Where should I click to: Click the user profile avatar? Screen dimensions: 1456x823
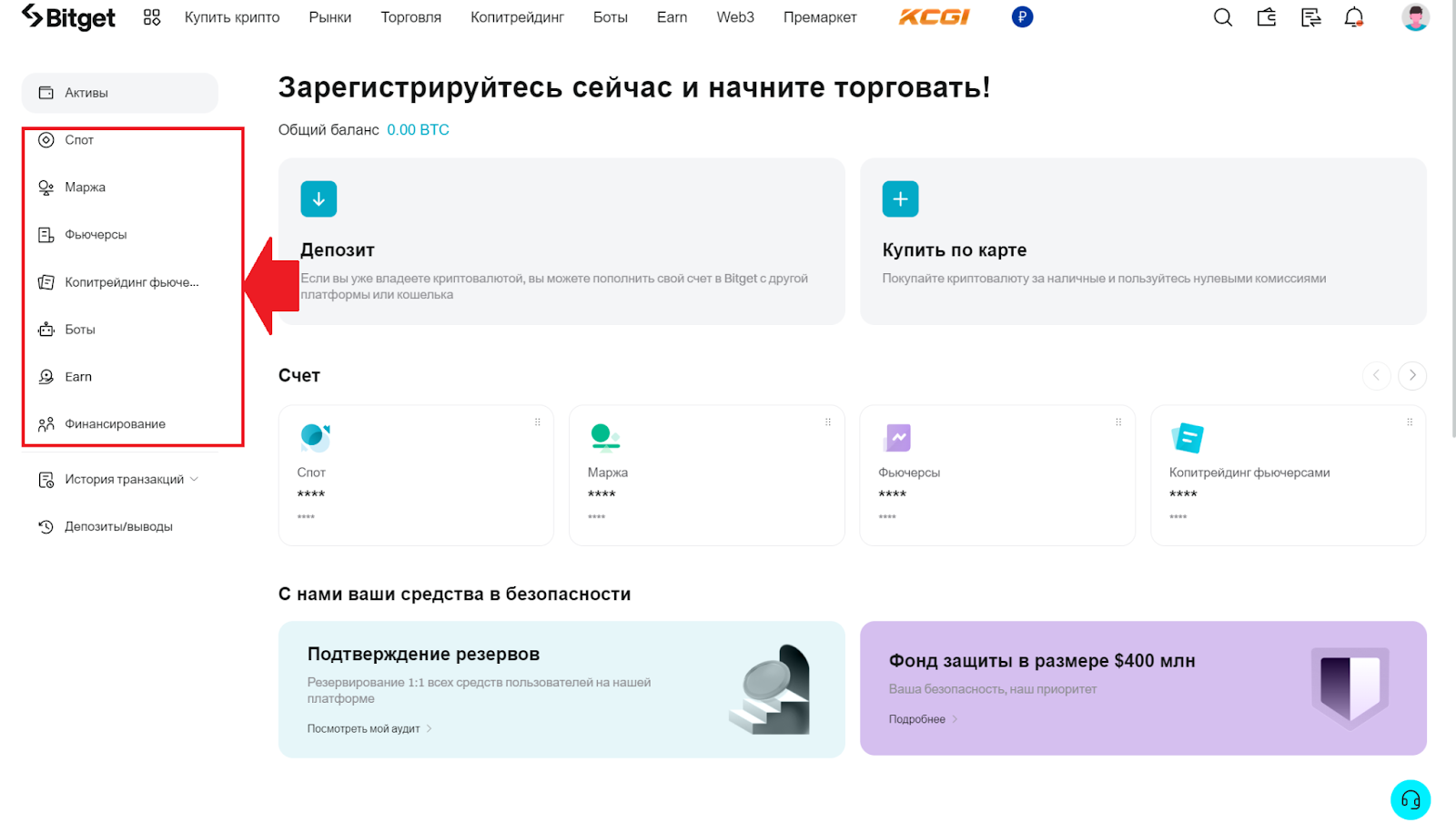click(1415, 17)
